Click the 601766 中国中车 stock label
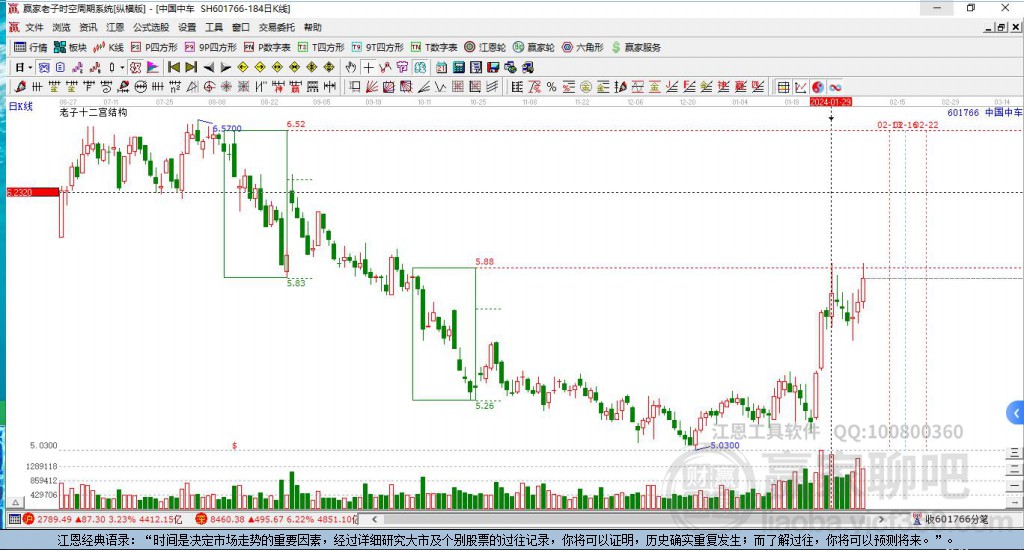 pyautogui.click(x=985, y=112)
